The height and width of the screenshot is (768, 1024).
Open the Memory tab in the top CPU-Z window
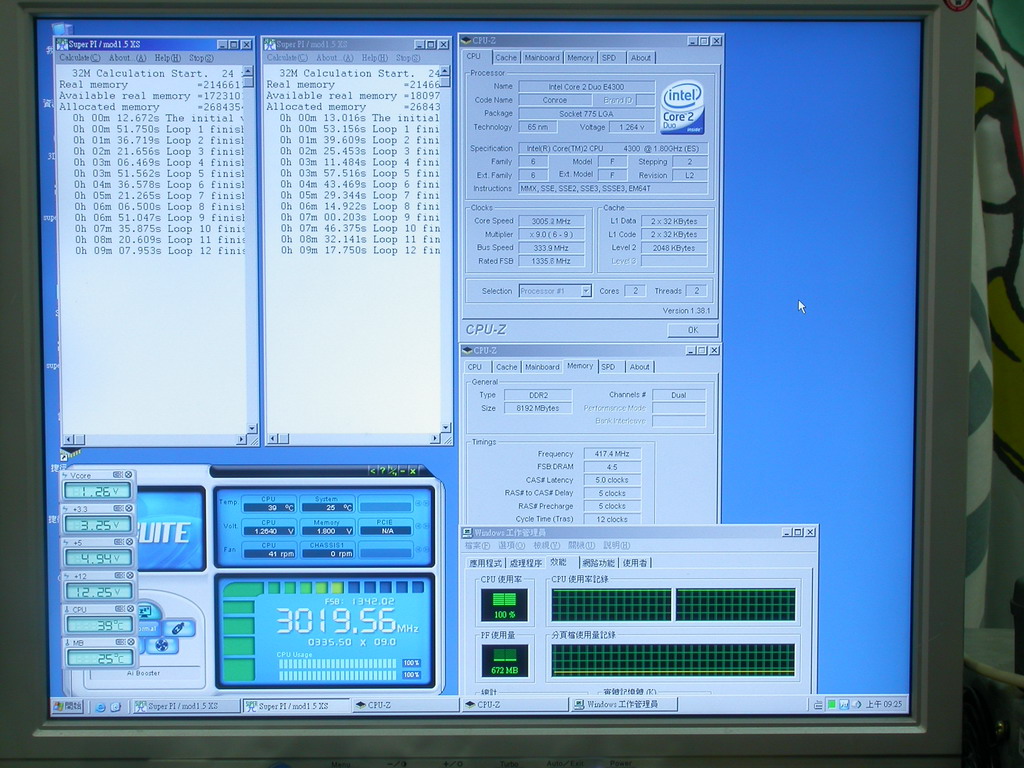580,57
